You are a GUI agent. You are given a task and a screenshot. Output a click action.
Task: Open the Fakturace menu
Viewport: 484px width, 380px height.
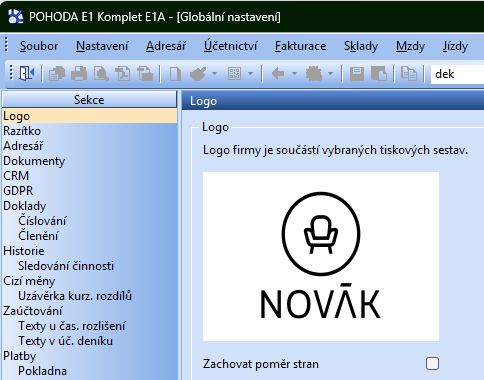click(x=300, y=46)
